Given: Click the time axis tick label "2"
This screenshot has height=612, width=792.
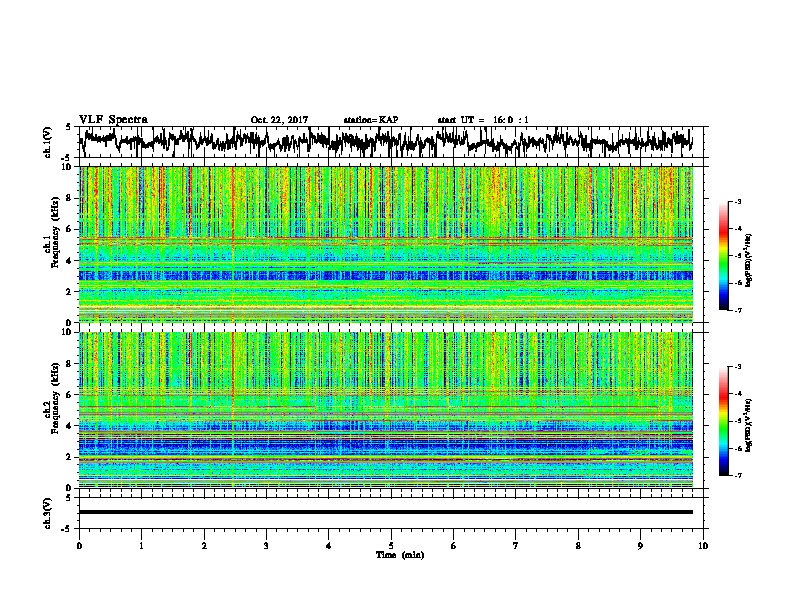Looking at the screenshot, I should point(204,546).
